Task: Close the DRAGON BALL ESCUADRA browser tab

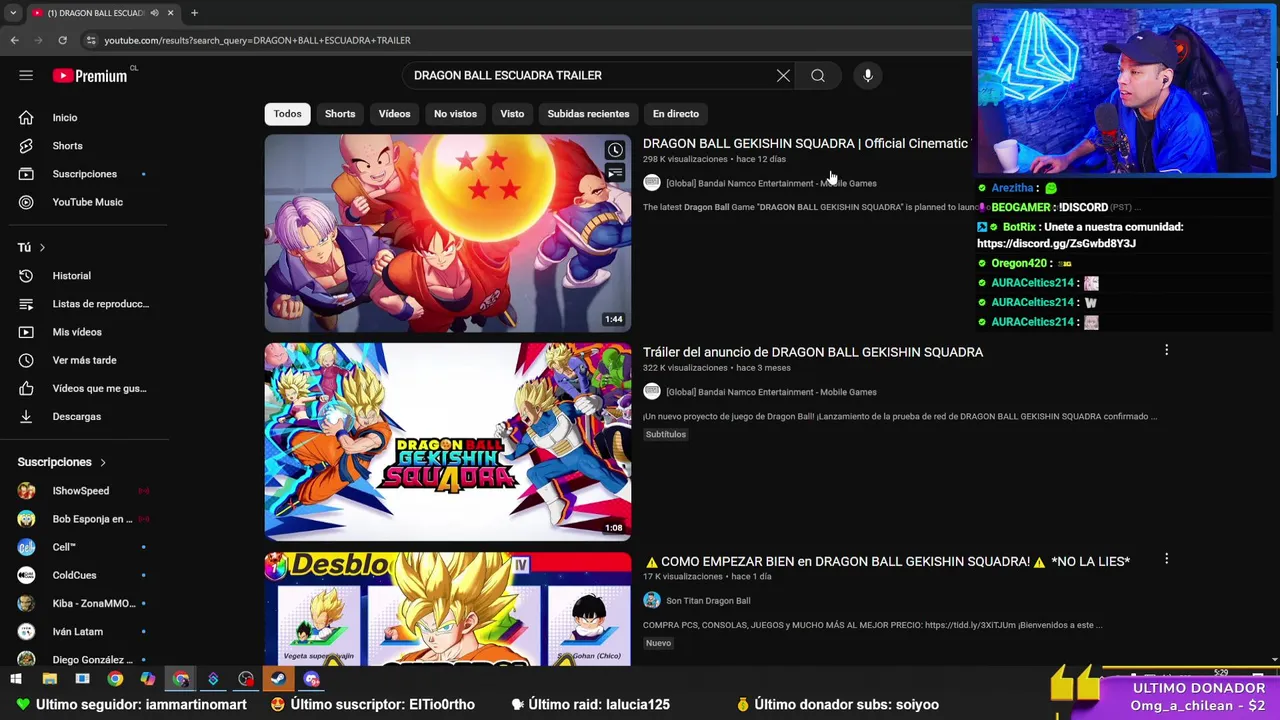Action: point(170,13)
